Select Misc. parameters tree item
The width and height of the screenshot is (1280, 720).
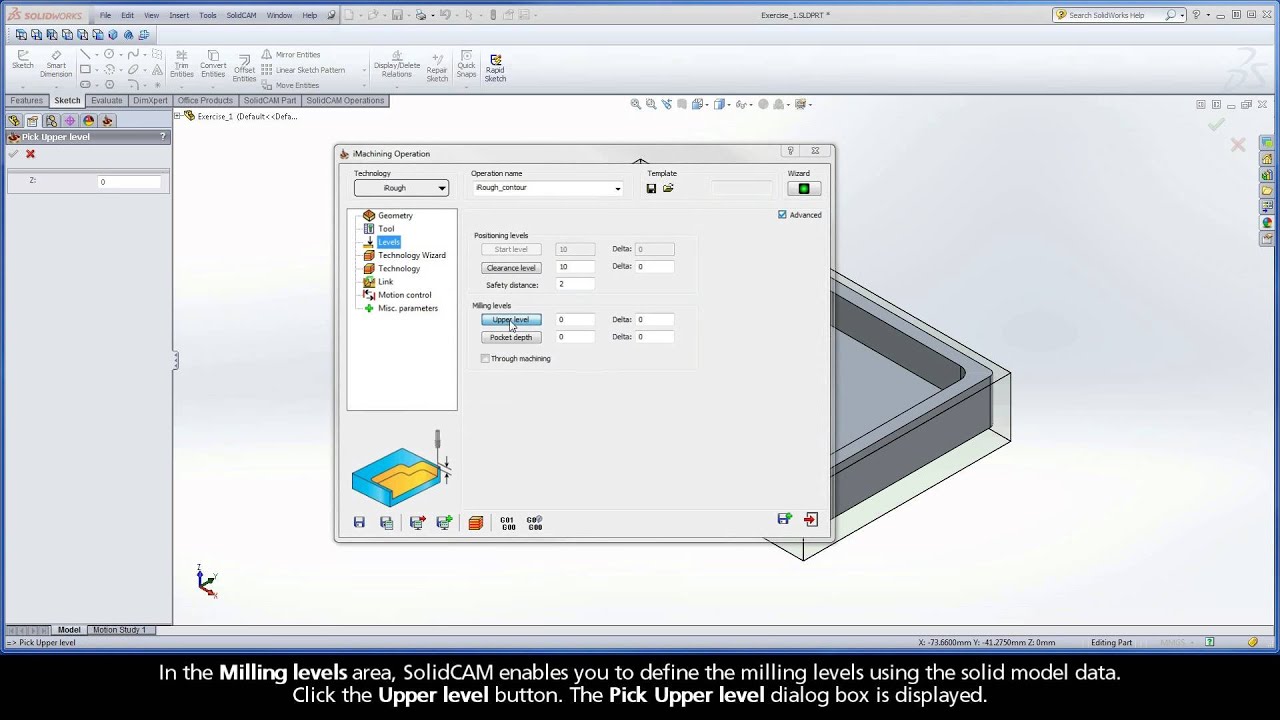408,308
